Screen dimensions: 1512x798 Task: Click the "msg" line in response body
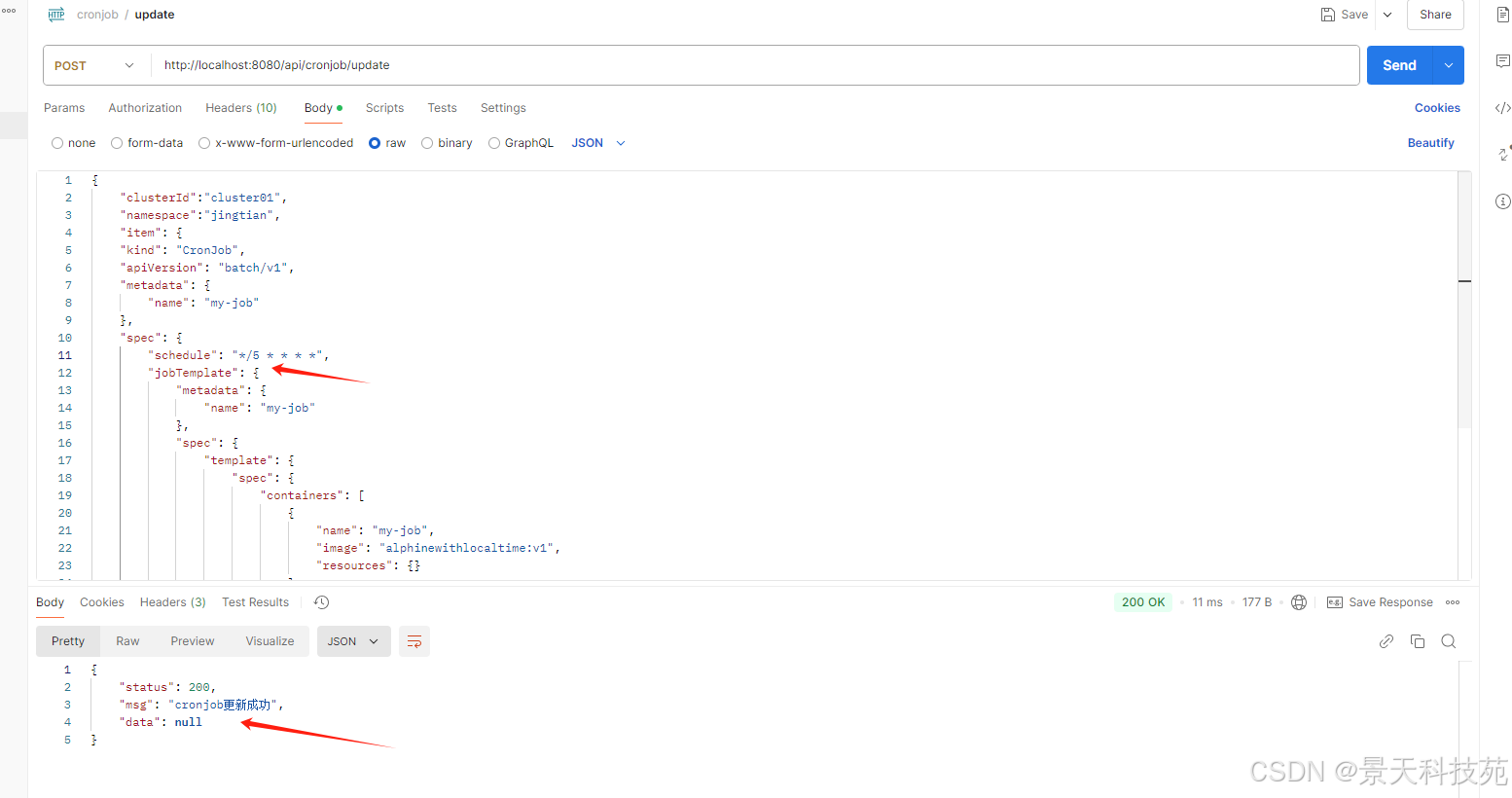[201, 705]
